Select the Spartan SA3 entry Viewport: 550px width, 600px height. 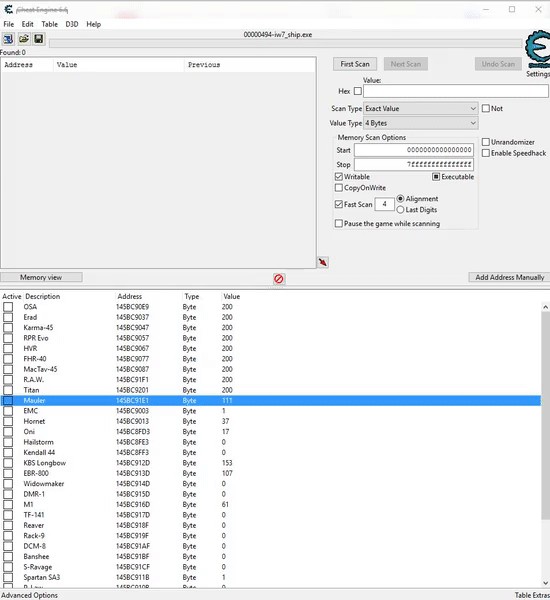point(42,577)
